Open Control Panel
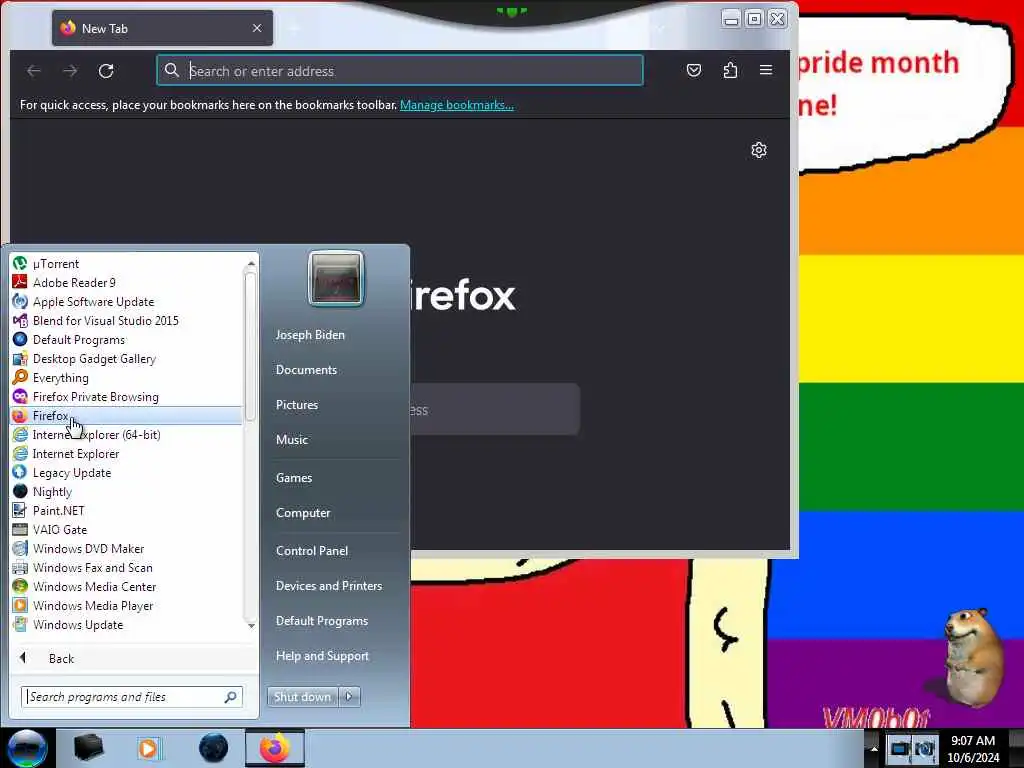1024x768 pixels. [x=312, y=551]
